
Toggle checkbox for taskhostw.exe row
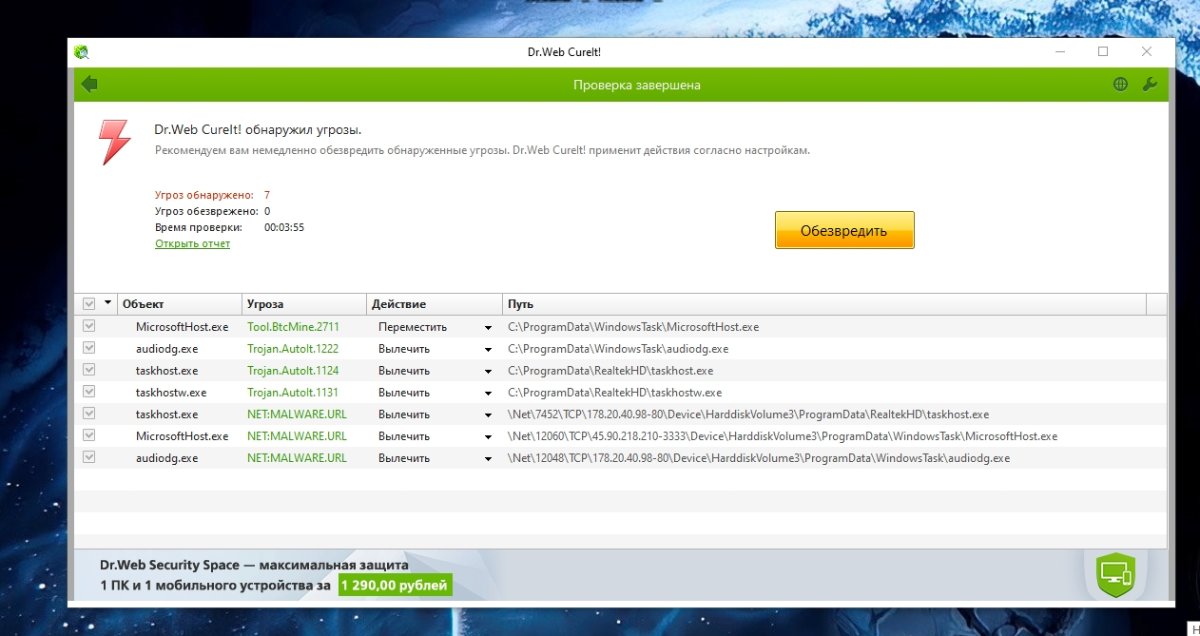coord(89,392)
